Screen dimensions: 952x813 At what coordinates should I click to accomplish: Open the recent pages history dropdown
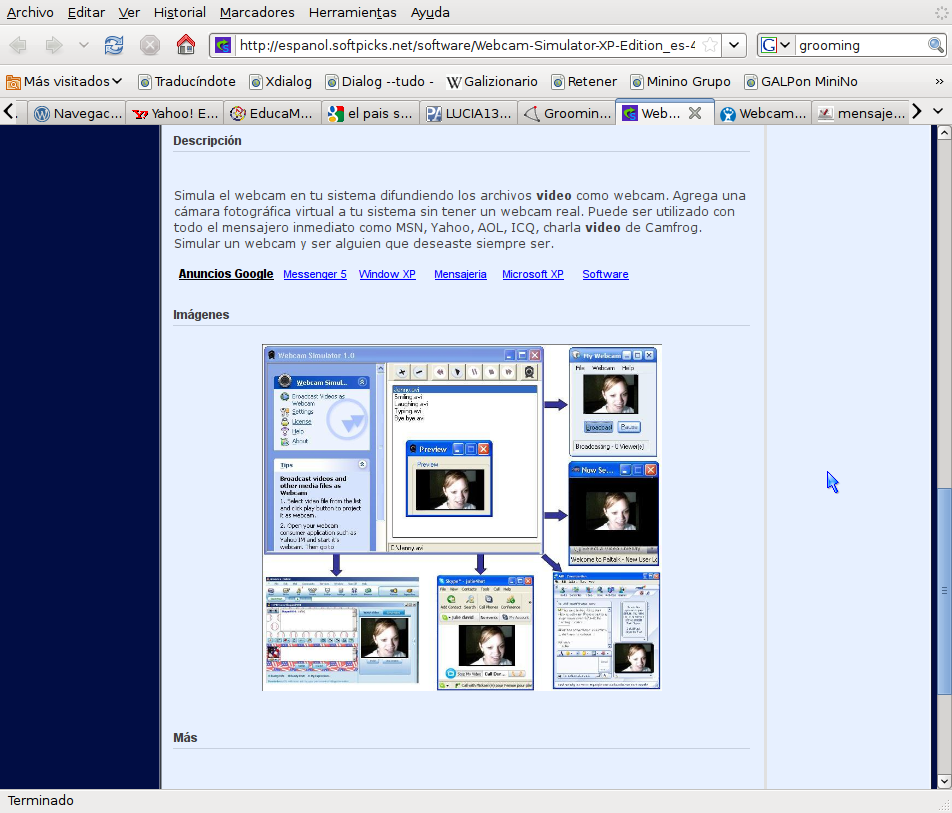[84, 45]
